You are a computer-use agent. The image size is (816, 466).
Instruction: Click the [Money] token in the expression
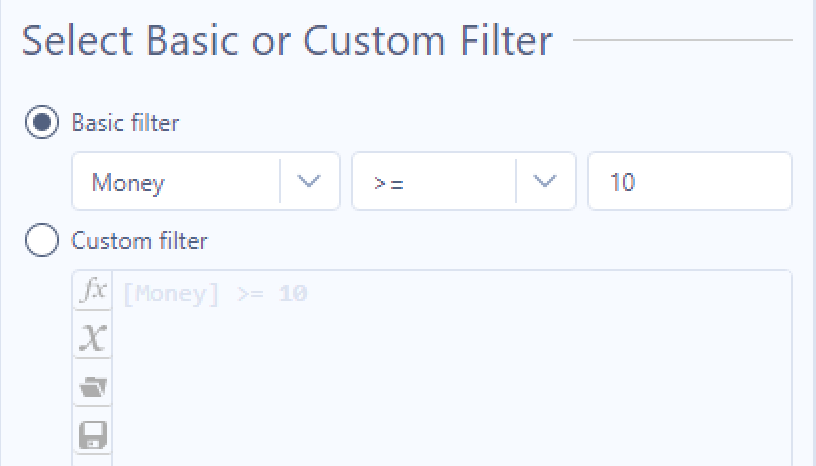[x=171, y=294]
